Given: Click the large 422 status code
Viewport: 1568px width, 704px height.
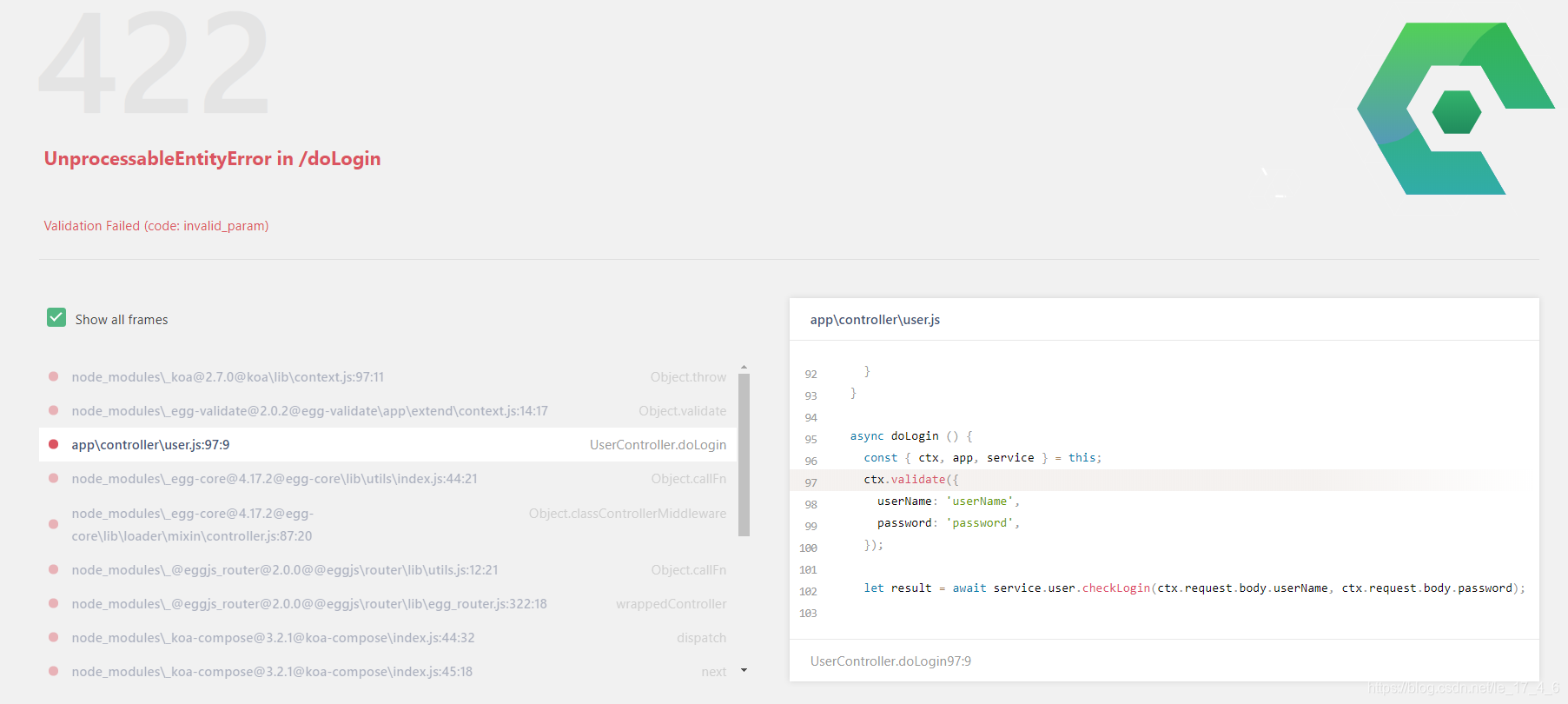Looking at the screenshot, I should (x=155, y=63).
